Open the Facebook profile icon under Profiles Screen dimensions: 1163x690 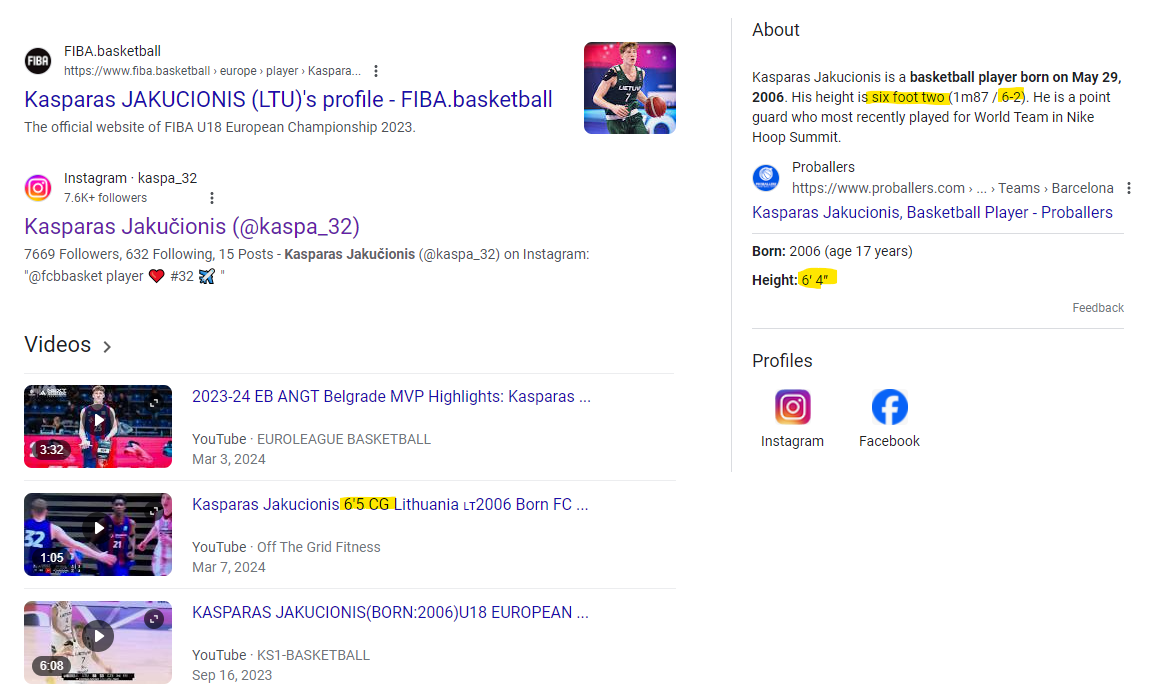pos(889,407)
